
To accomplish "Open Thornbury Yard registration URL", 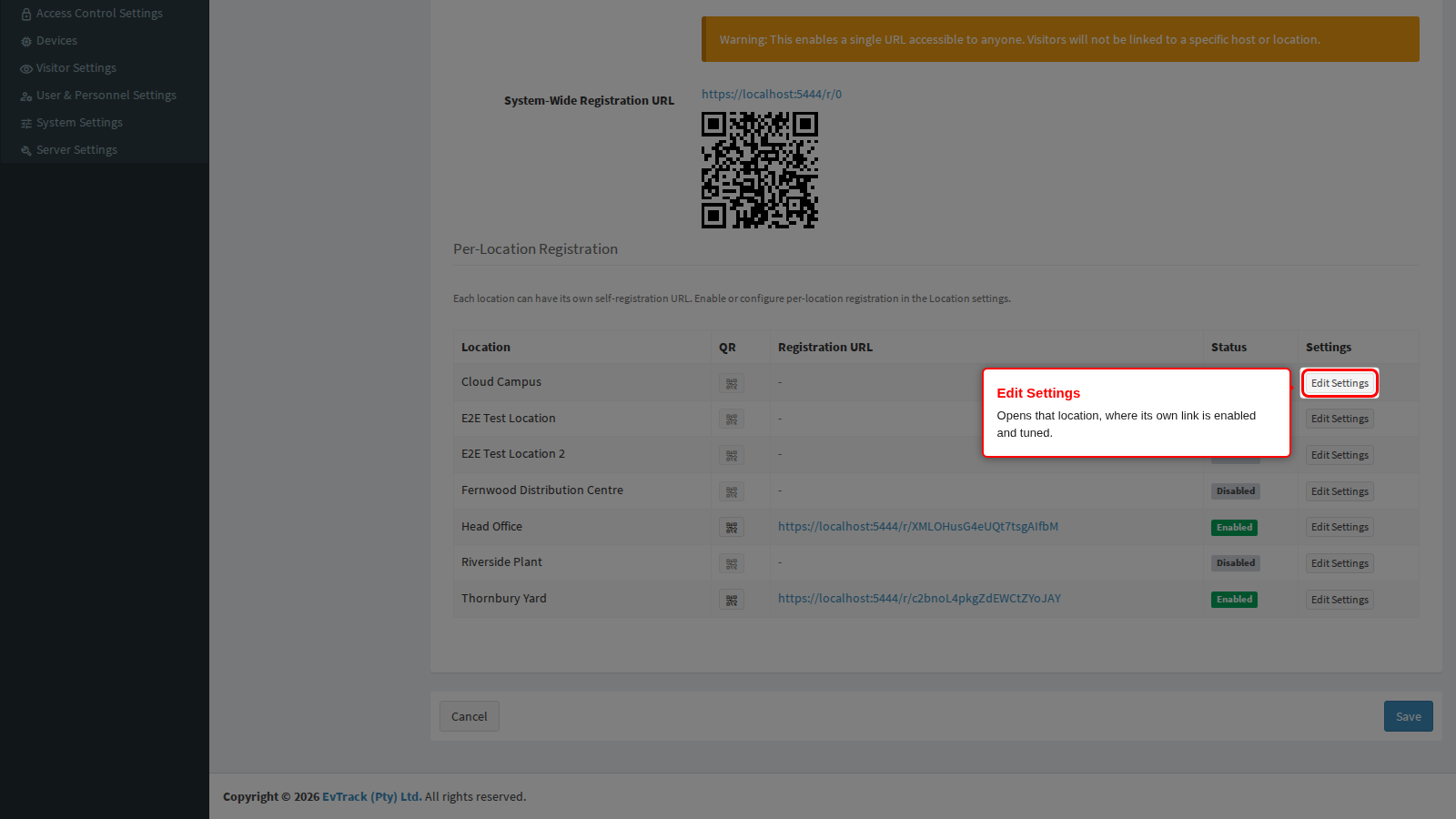I will coord(919,598).
